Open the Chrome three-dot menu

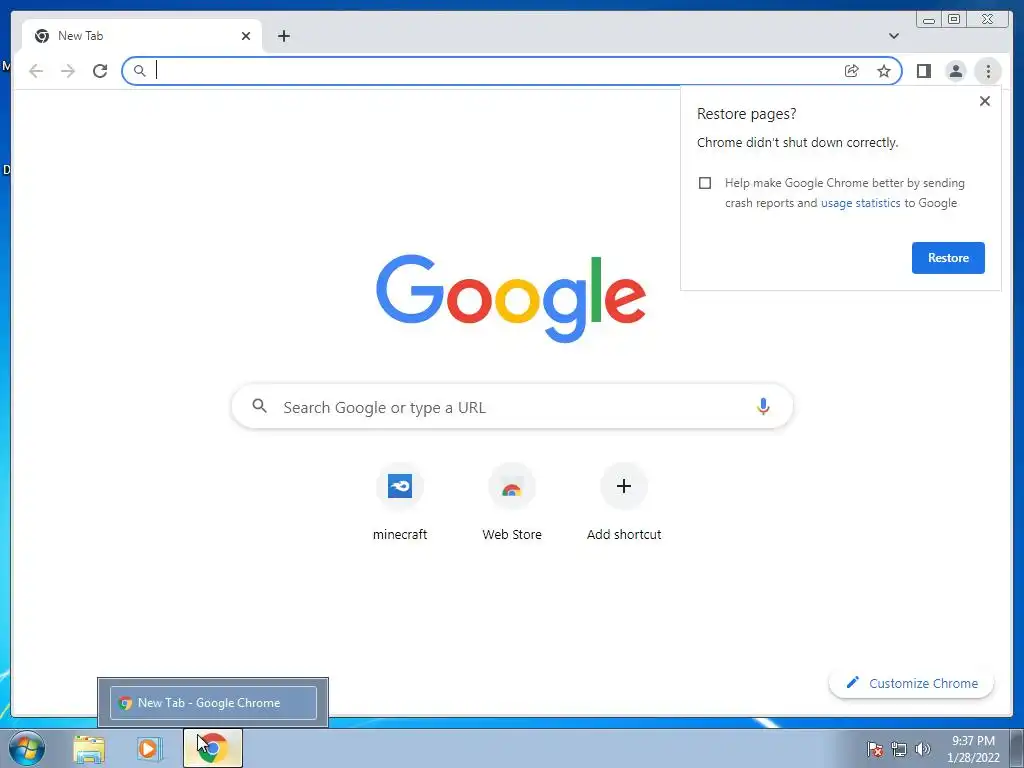(988, 71)
